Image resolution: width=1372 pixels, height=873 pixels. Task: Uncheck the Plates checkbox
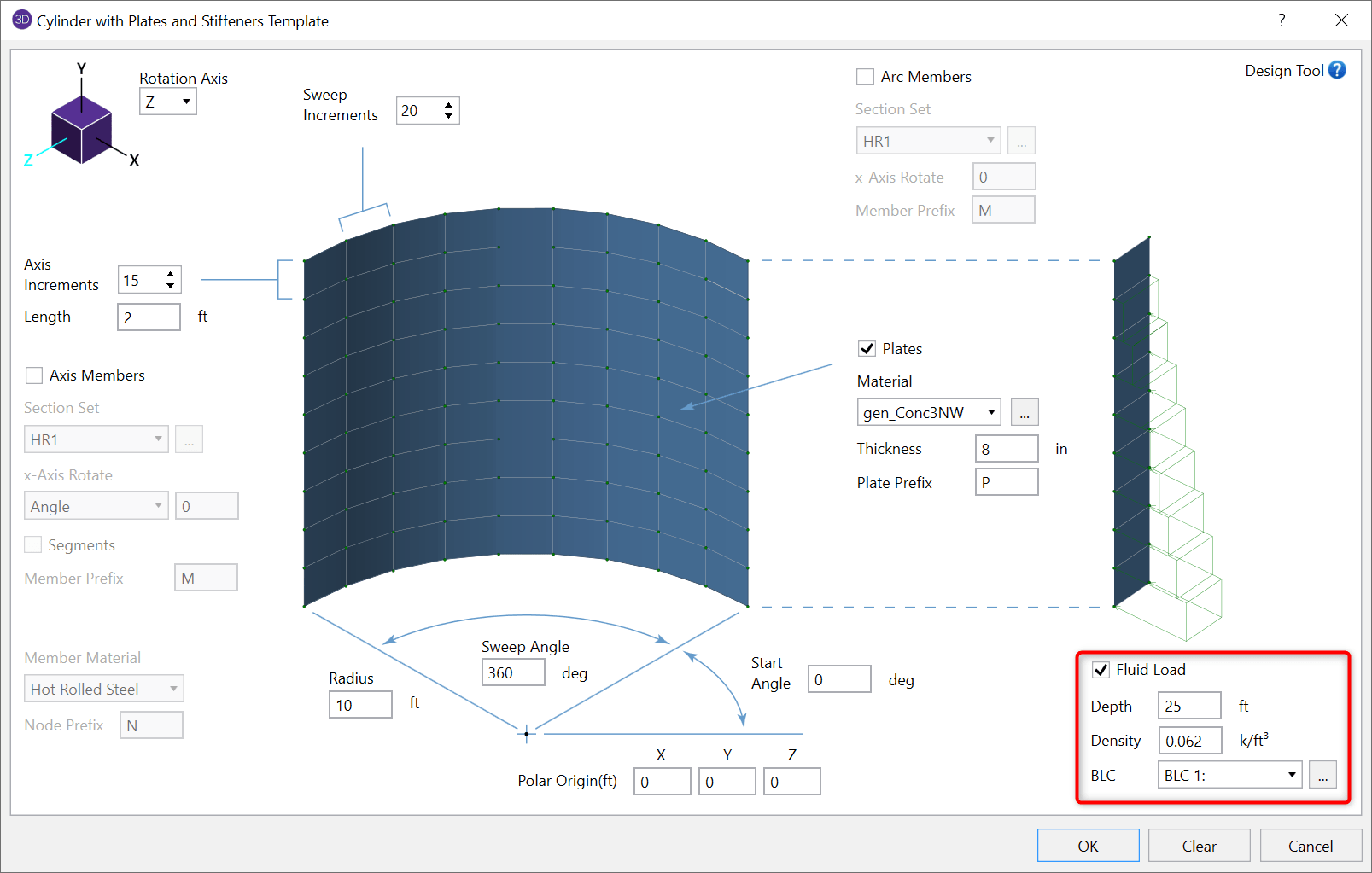(867, 349)
